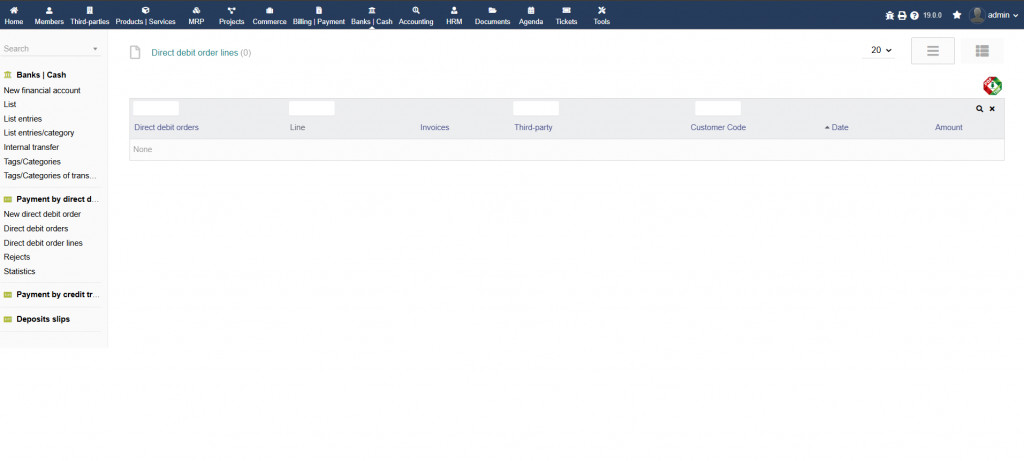Click the Line filter field
Viewport: 1024px width, 461px height.
(312, 108)
